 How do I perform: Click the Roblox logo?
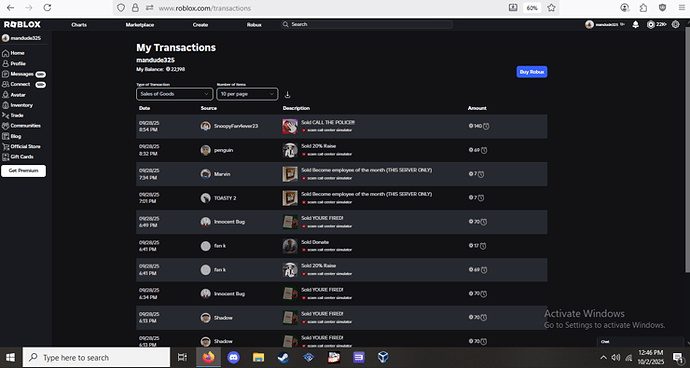(x=22, y=25)
